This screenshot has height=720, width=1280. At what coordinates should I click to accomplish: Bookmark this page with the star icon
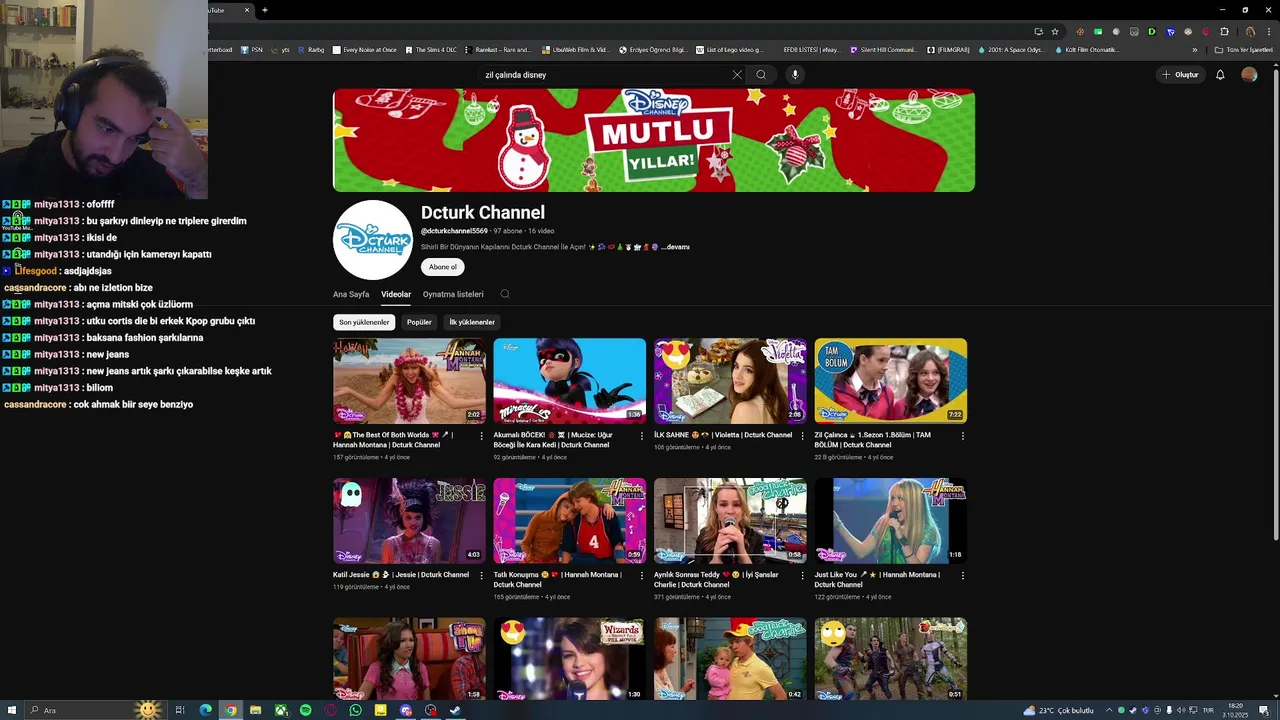point(1054,31)
